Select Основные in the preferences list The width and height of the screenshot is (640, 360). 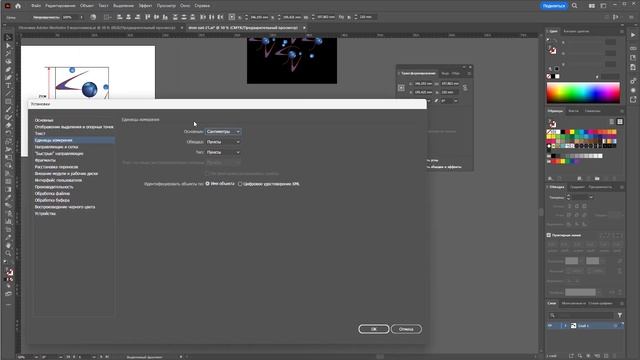(44, 120)
